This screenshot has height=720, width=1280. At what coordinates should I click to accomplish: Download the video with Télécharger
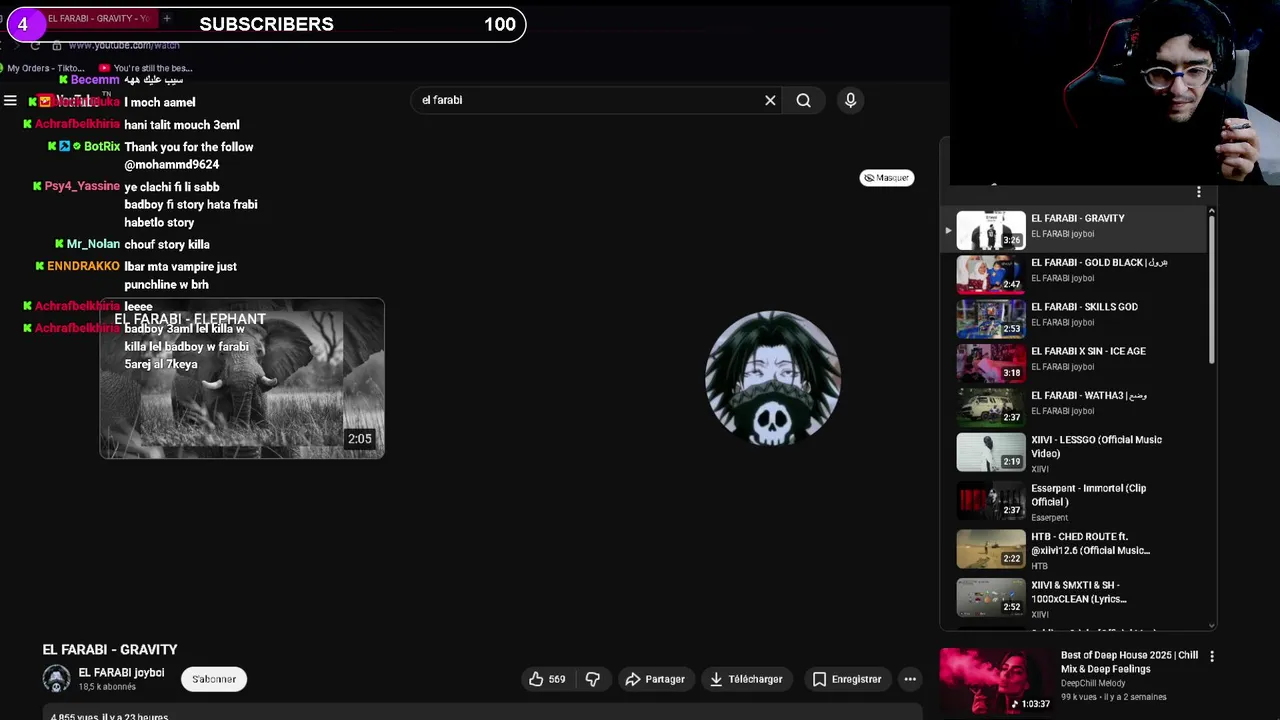746,679
